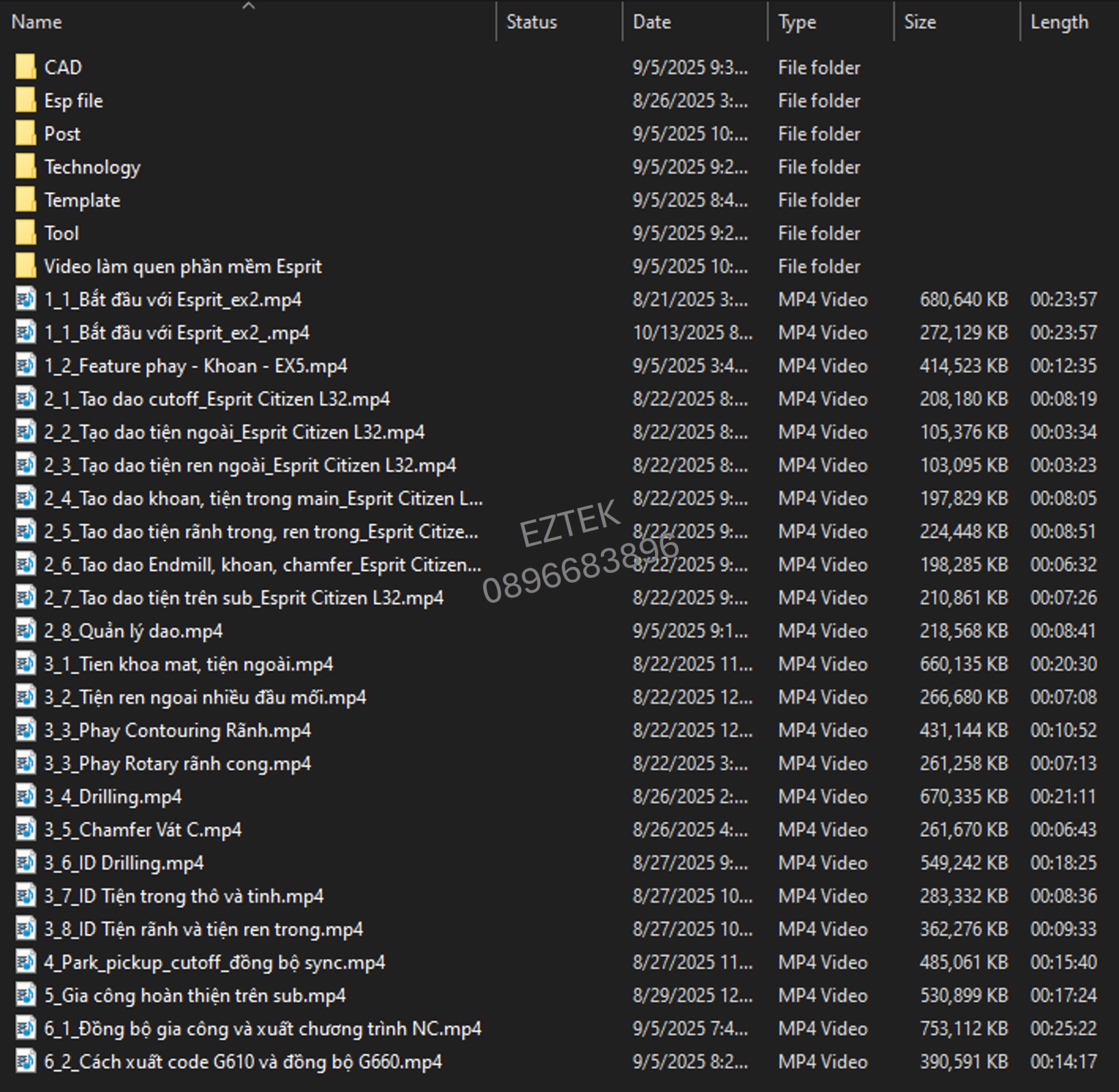Click the 2_8_Quản lý dao.mp4 file icon

point(25,630)
